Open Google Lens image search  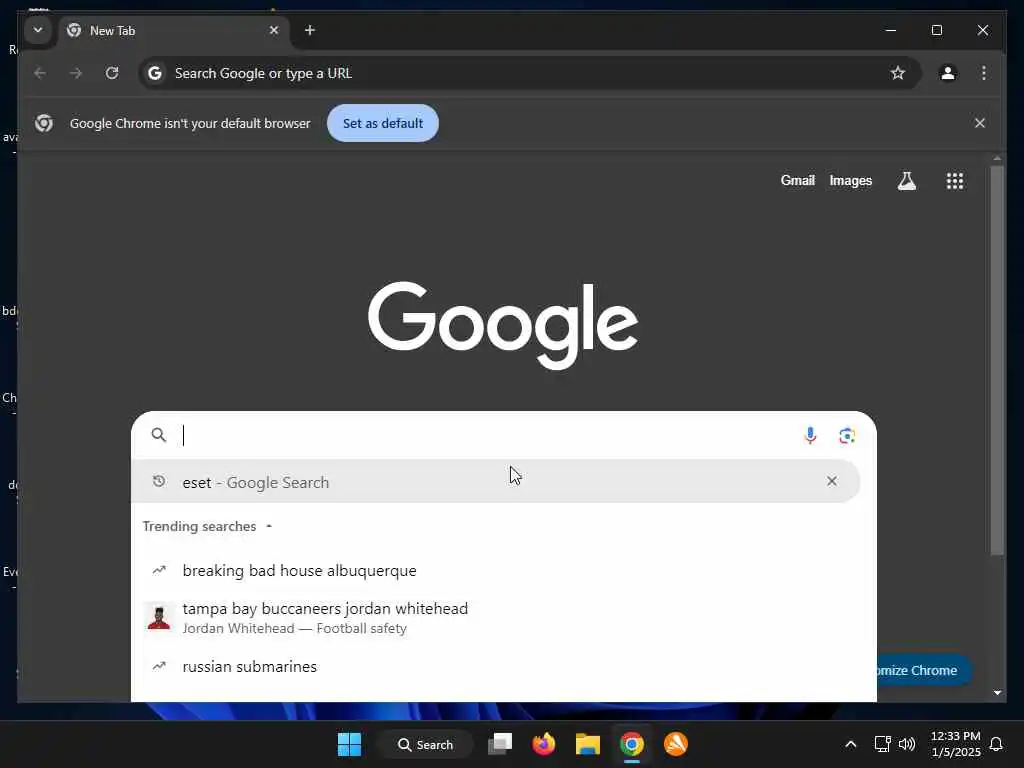(847, 436)
